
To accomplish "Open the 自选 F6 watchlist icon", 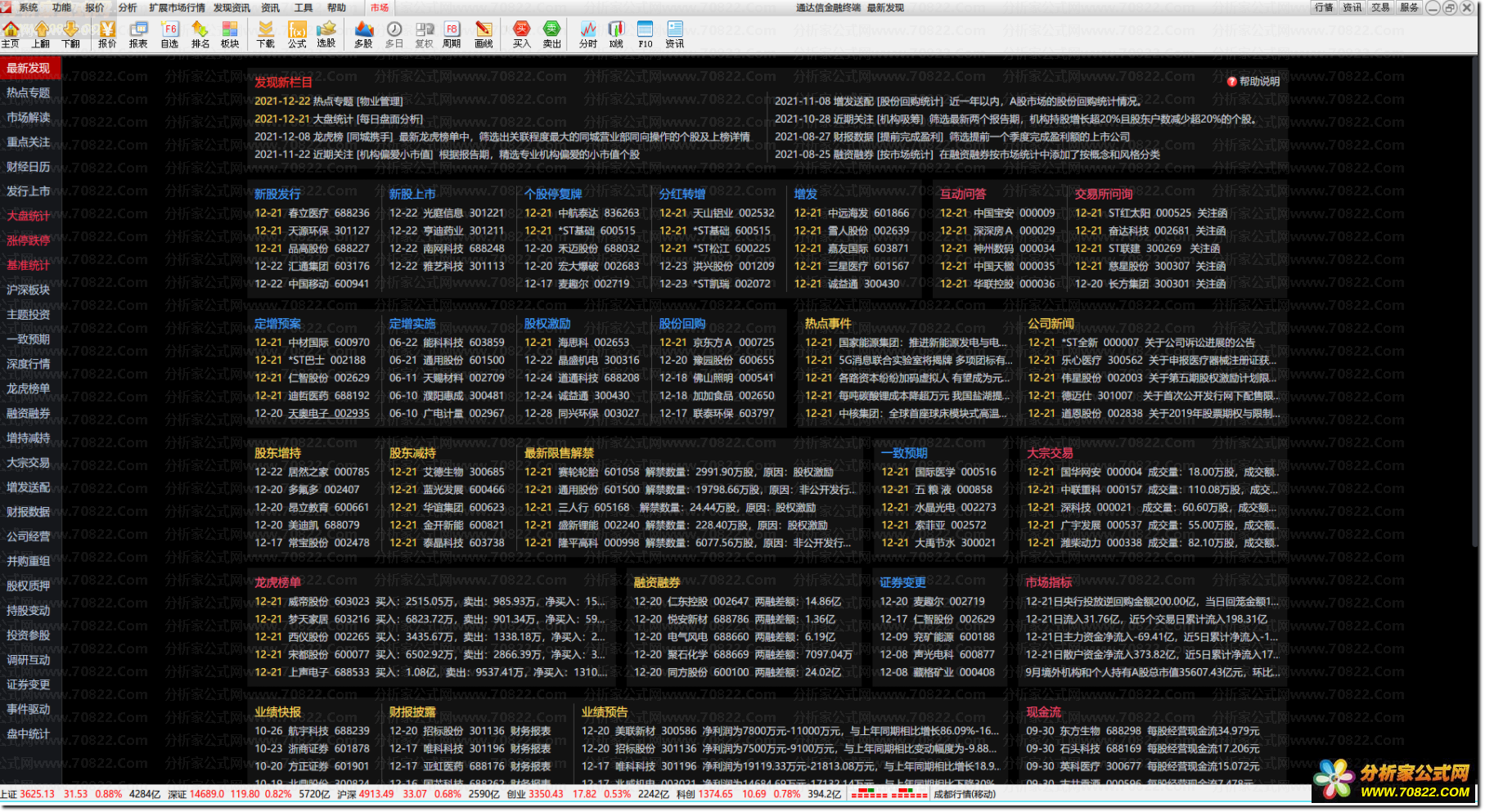I will 169,34.
